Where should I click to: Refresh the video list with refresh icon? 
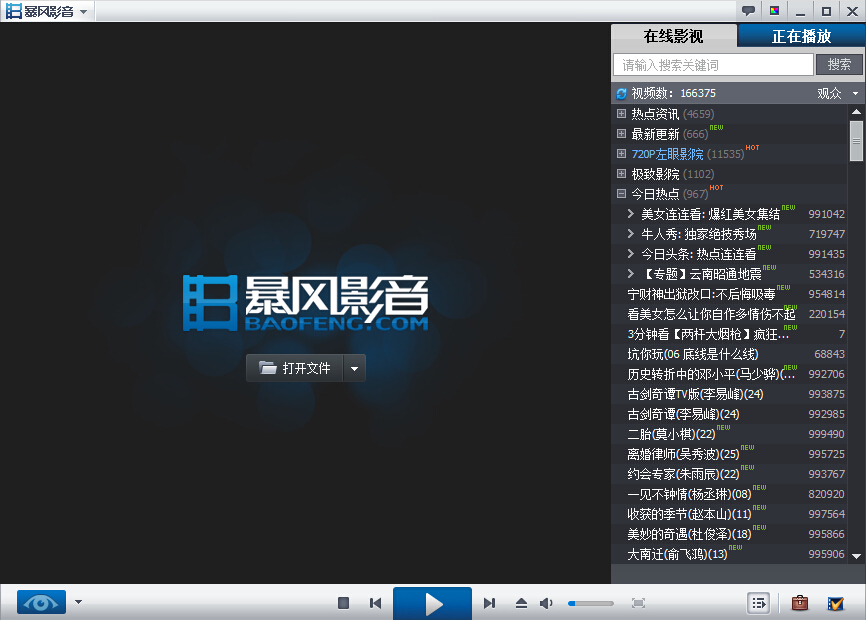621,93
